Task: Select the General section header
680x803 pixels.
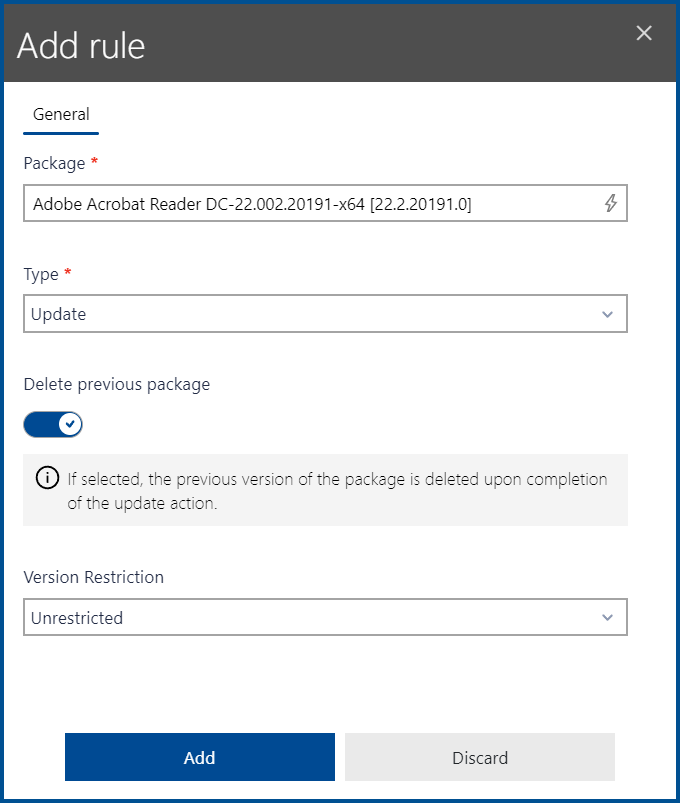Action: (x=60, y=114)
